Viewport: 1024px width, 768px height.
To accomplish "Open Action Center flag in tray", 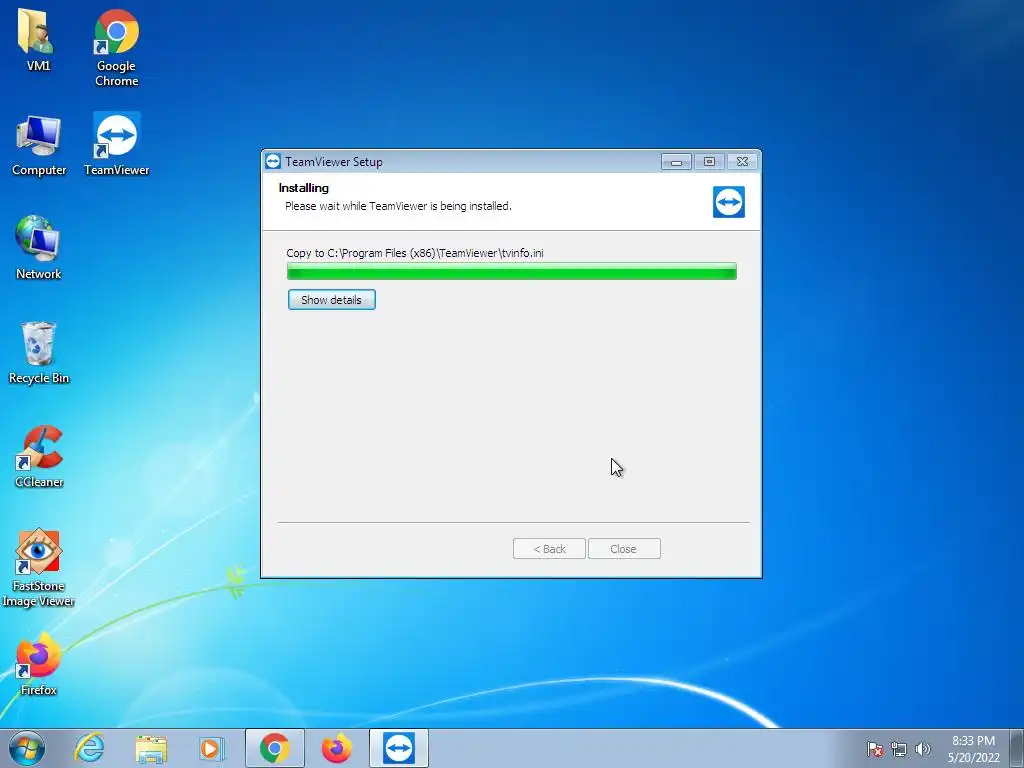I will pyautogui.click(x=875, y=749).
